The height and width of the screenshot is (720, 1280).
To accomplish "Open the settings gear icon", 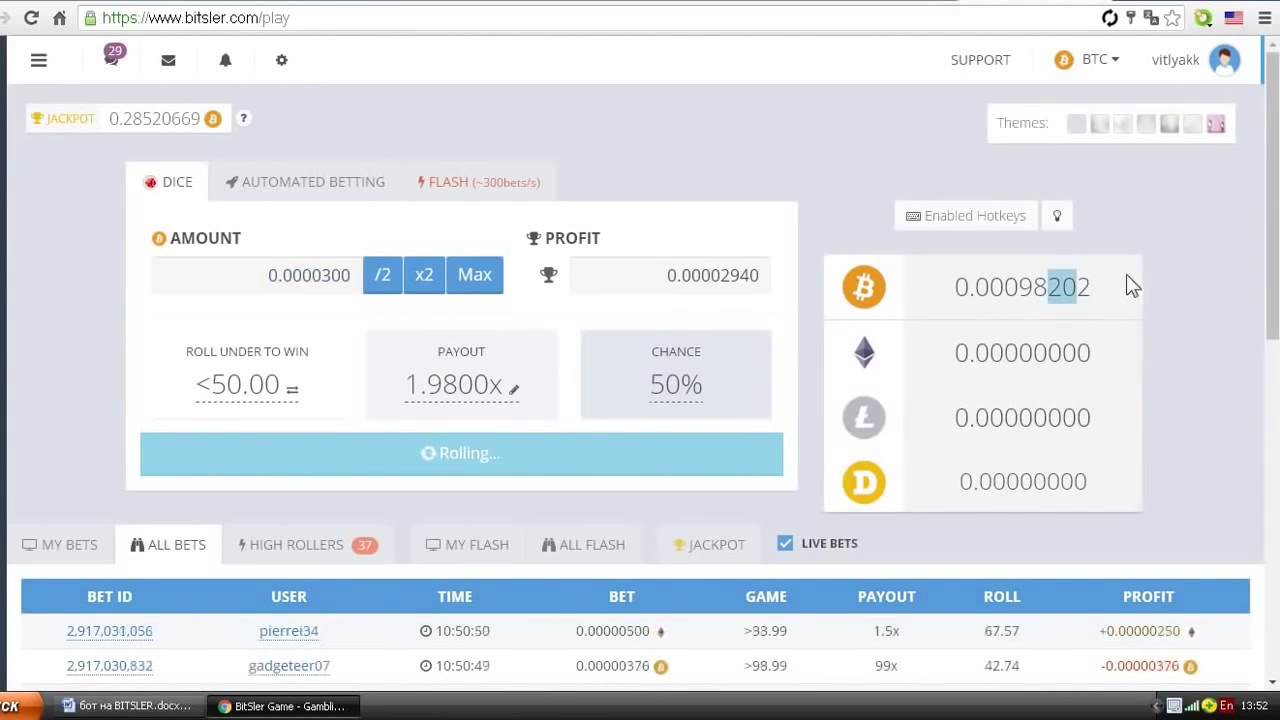I will [282, 60].
